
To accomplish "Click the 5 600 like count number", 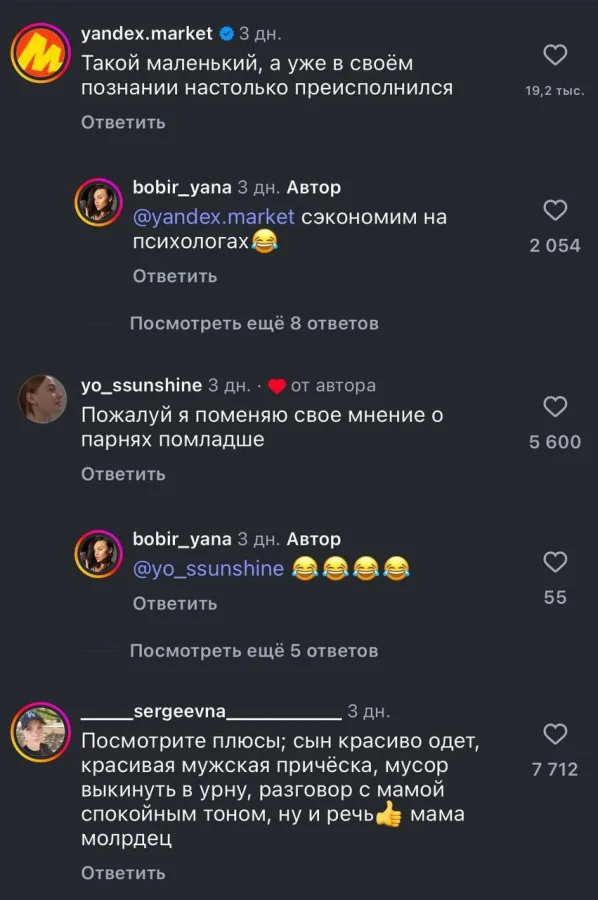I will point(554,441).
